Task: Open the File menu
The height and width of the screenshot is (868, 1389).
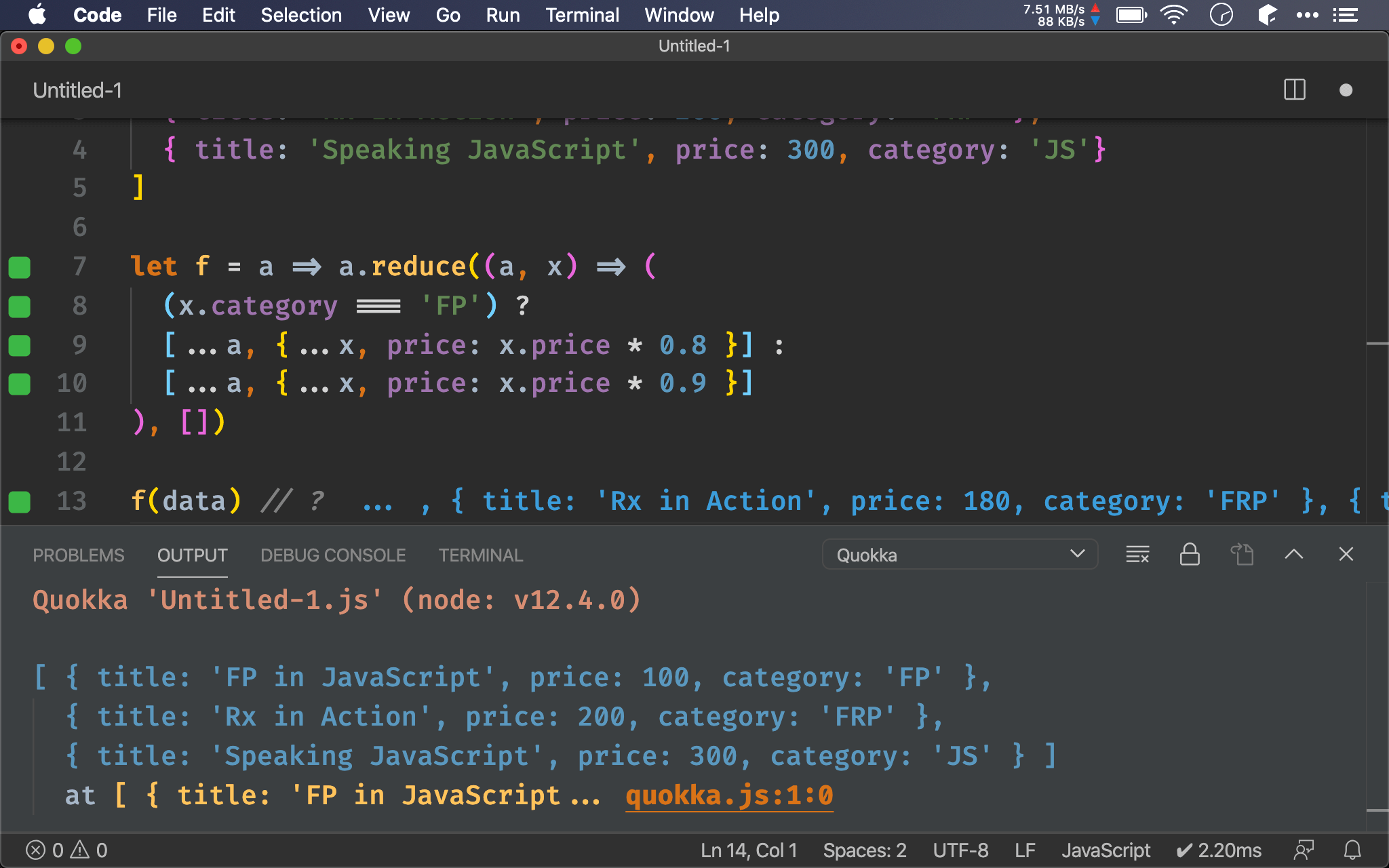Action: (161, 15)
